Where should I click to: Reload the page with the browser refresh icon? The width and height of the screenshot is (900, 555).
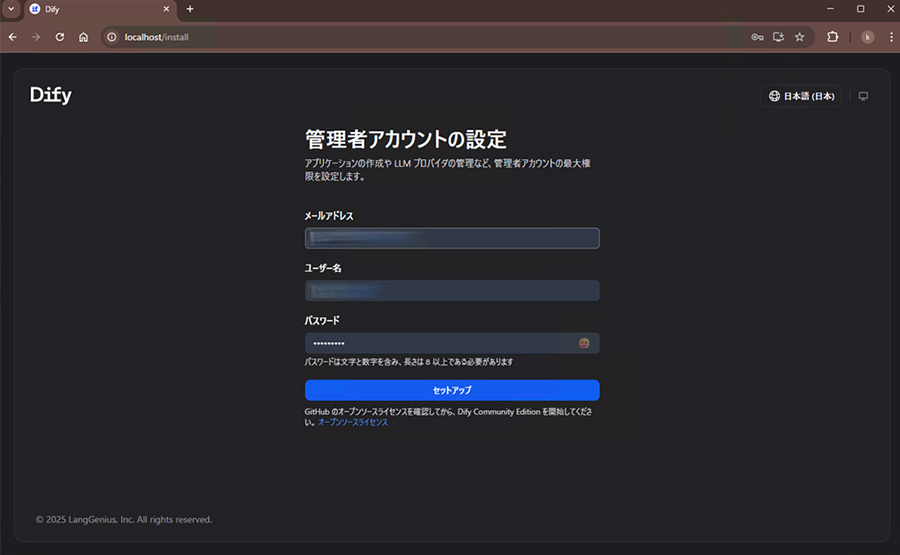(x=60, y=37)
